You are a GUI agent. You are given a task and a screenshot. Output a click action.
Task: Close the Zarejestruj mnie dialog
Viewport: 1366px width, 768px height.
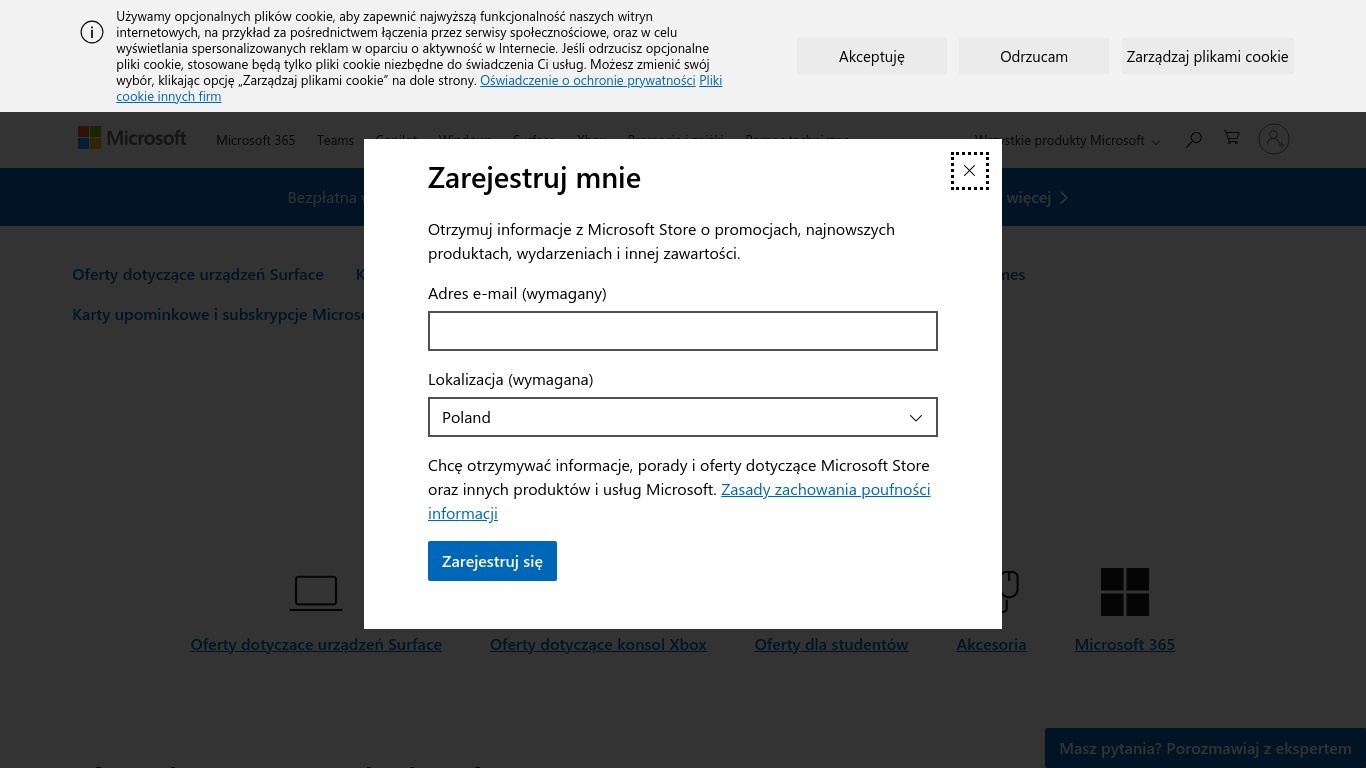[x=969, y=171]
